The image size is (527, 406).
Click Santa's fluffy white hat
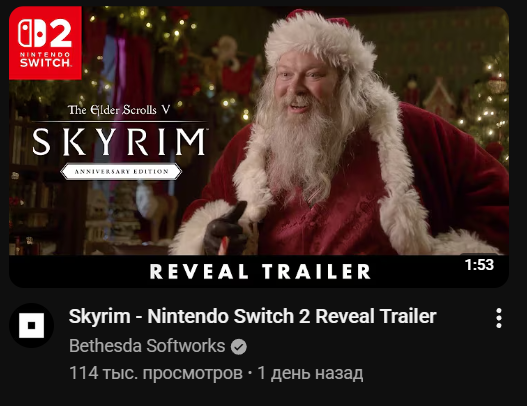319,42
